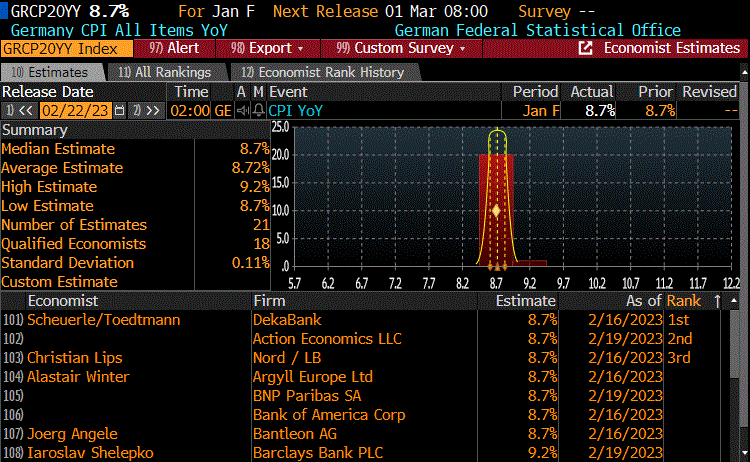This screenshot has width=750, height=462.
Task: Click the Median Estimate row
Action: 135,149
